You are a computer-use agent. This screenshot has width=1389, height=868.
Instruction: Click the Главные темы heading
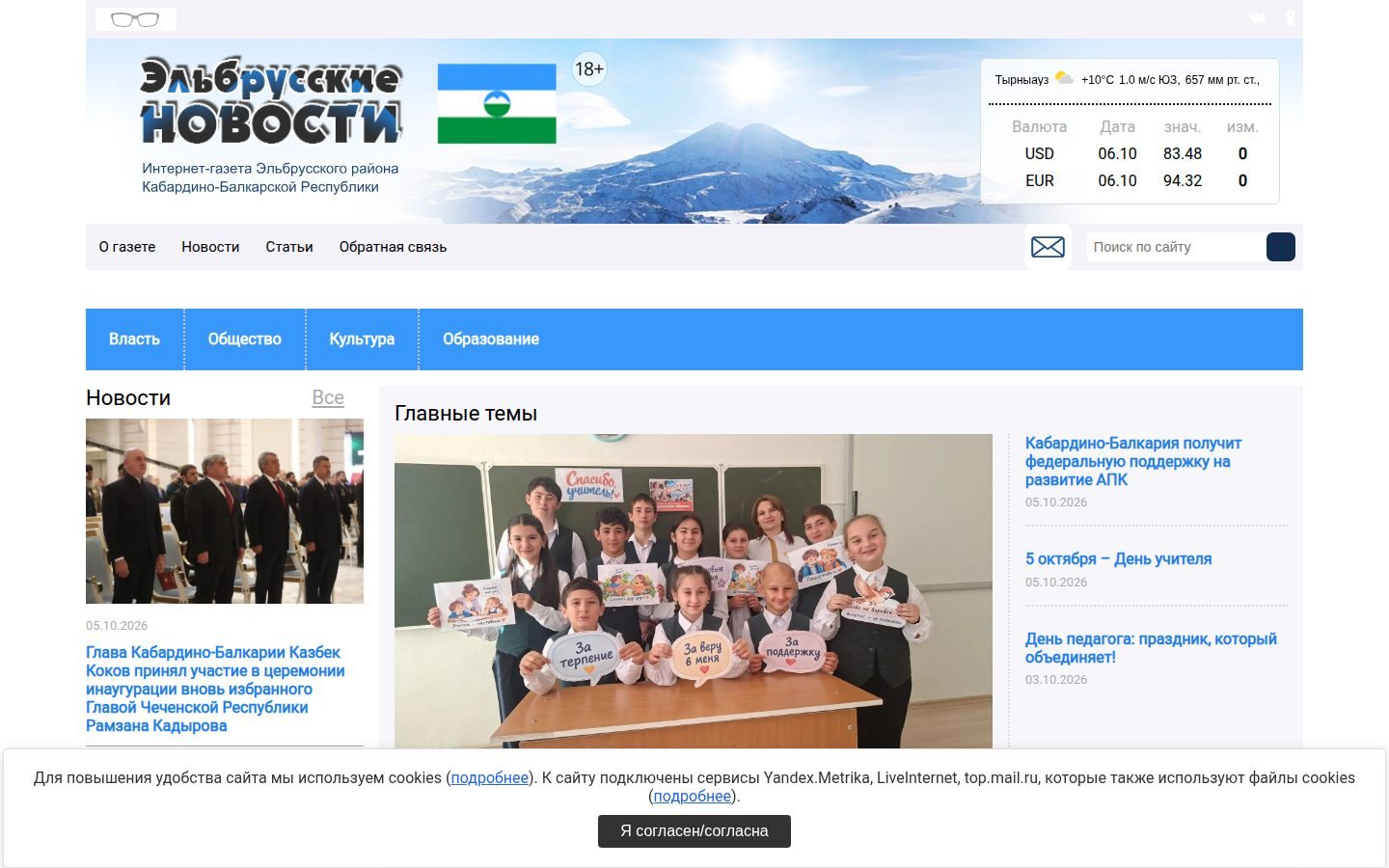point(466,413)
